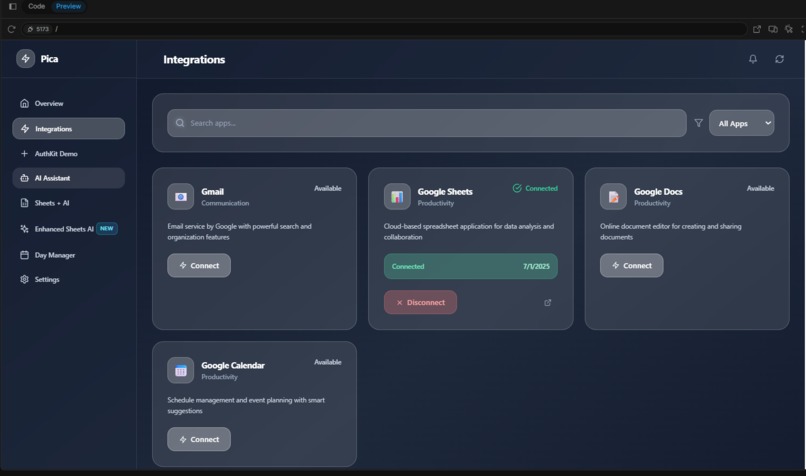Viewport: 806px width, 476px height.
Task: Open Day Manager in the sidebar
Action: point(68,255)
